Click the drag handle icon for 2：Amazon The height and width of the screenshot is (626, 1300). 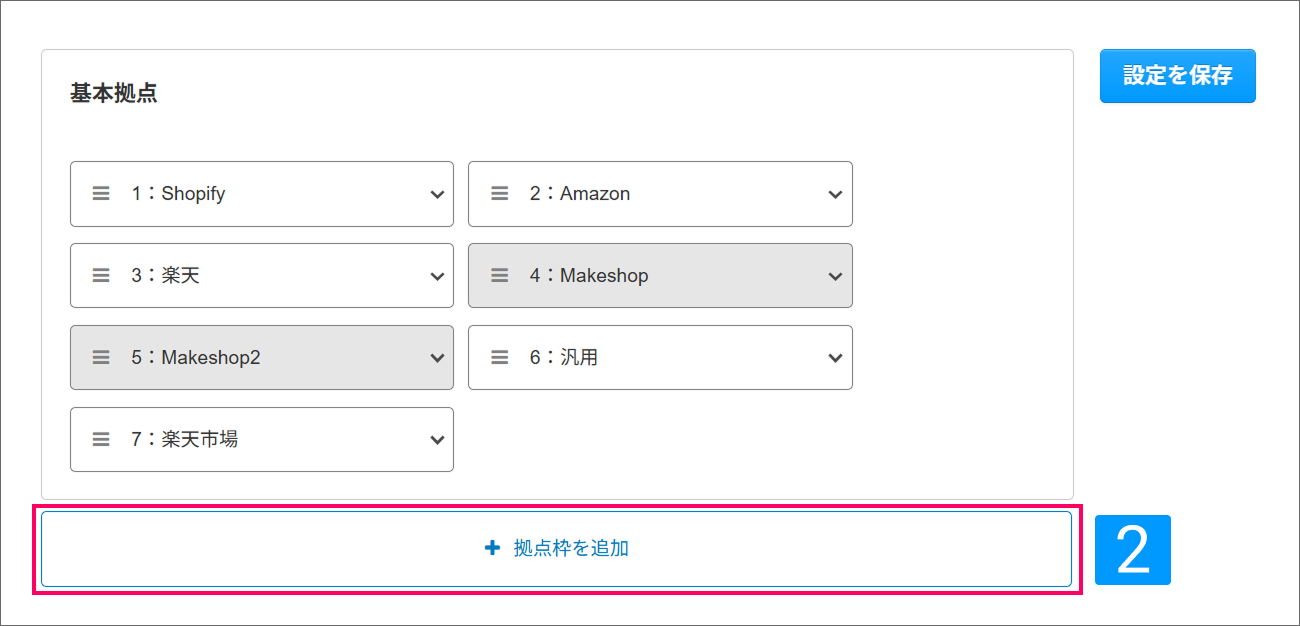pyautogui.click(x=500, y=194)
